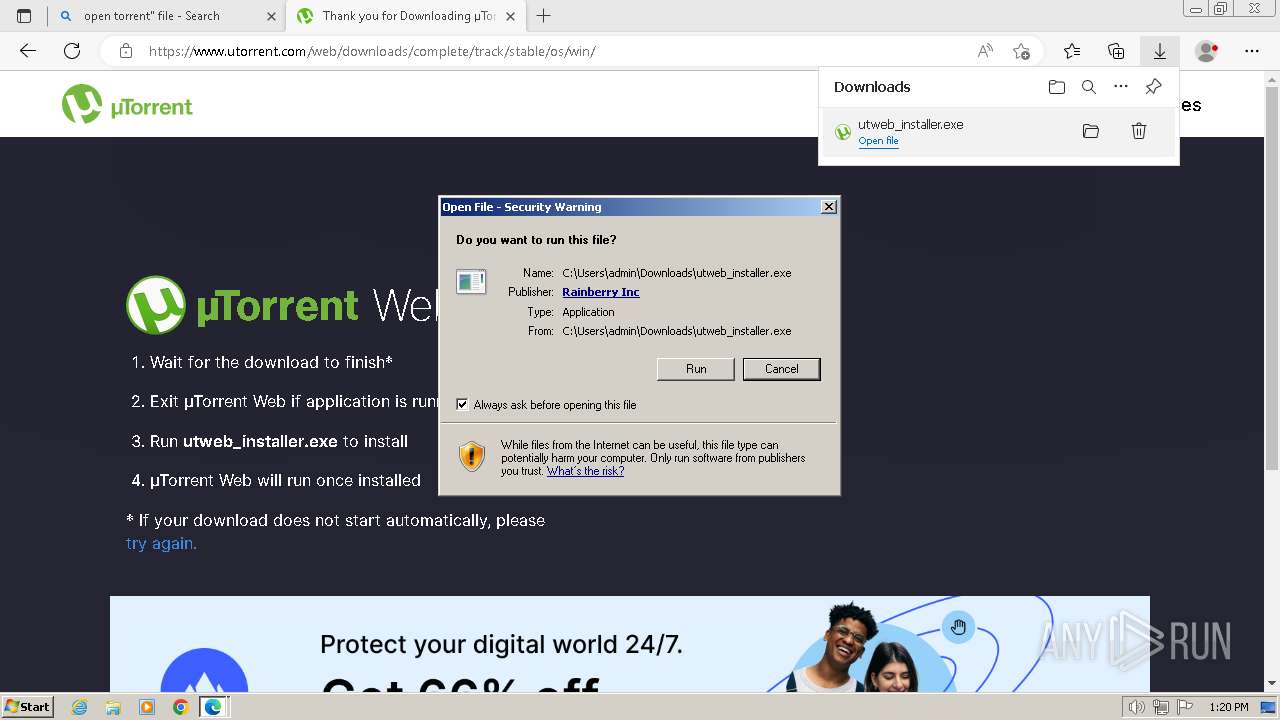Image resolution: width=1280 pixels, height=720 pixels.
Task: Open the Collections button
Action: pos(1116,51)
